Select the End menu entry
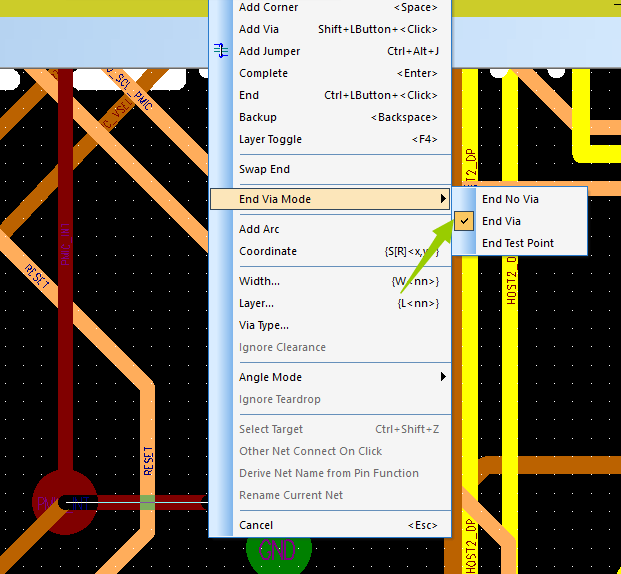This screenshot has height=574, width=621. coord(330,95)
